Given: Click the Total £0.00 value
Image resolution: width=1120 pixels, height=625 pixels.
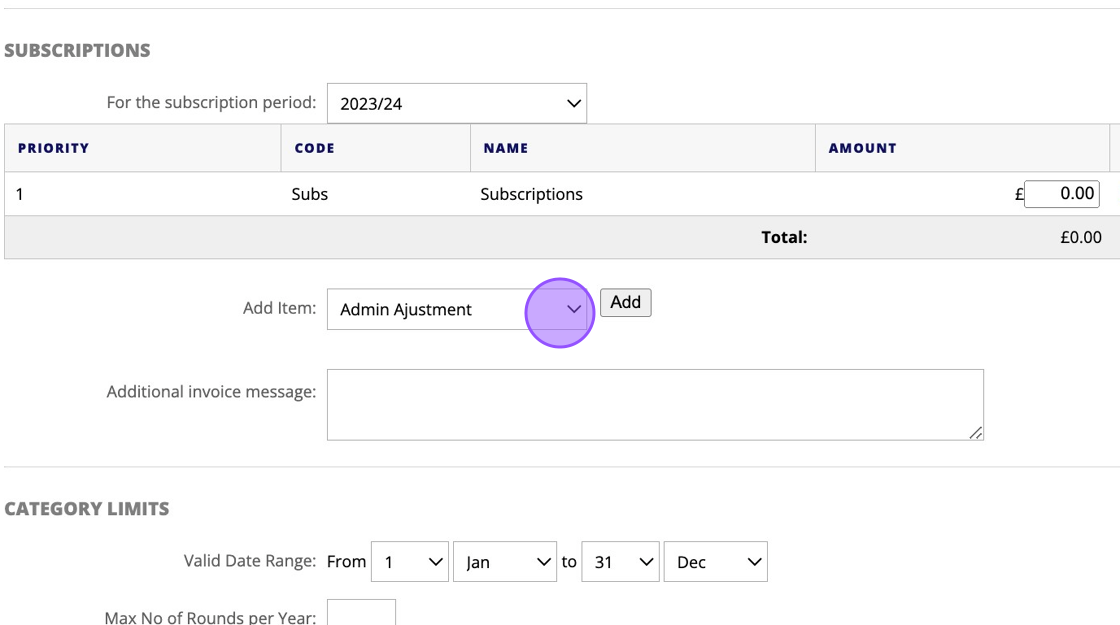Looking at the screenshot, I should tap(1081, 238).
